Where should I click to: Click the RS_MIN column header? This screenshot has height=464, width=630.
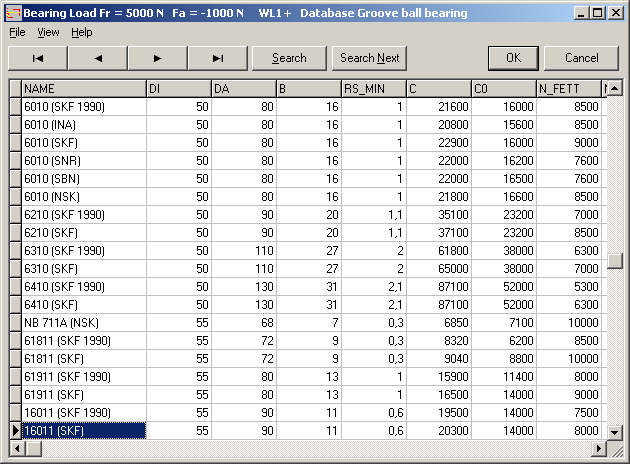tap(374, 89)
